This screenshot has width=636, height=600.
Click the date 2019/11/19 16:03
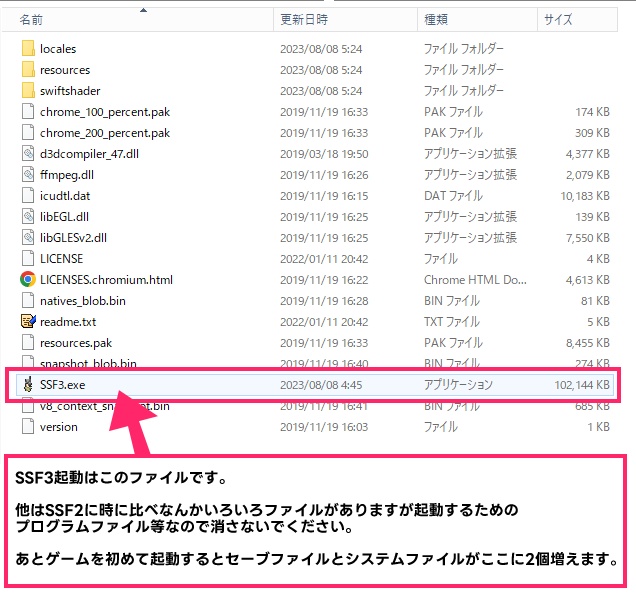(324, 427)
